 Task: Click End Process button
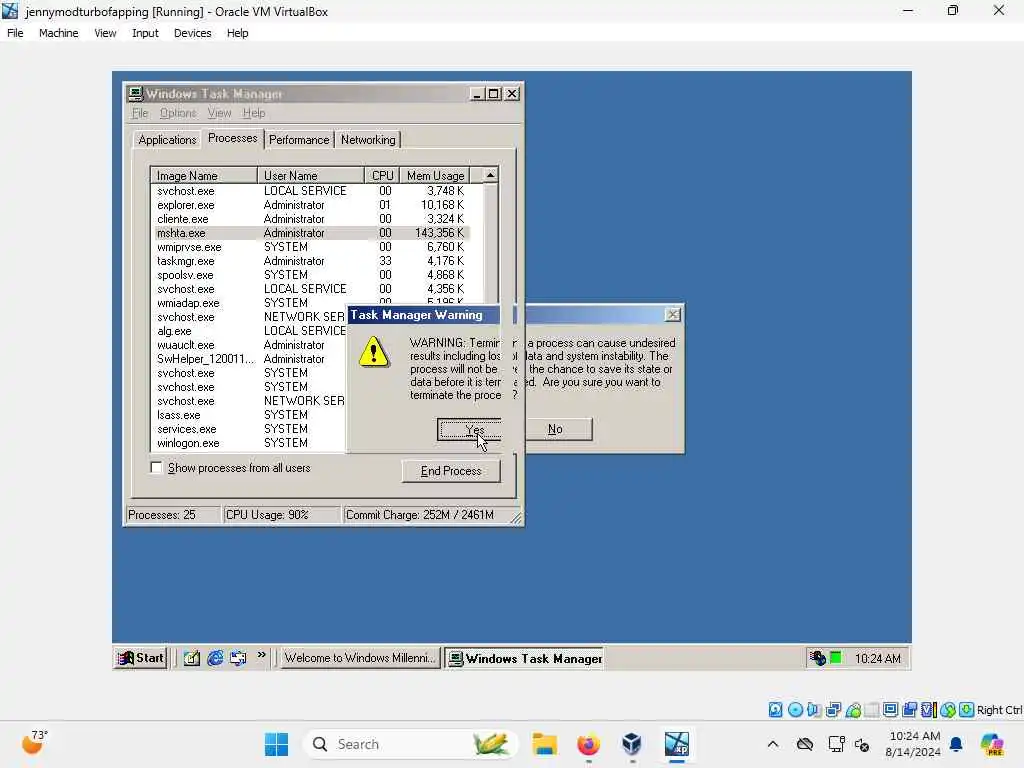coord(451,471)
